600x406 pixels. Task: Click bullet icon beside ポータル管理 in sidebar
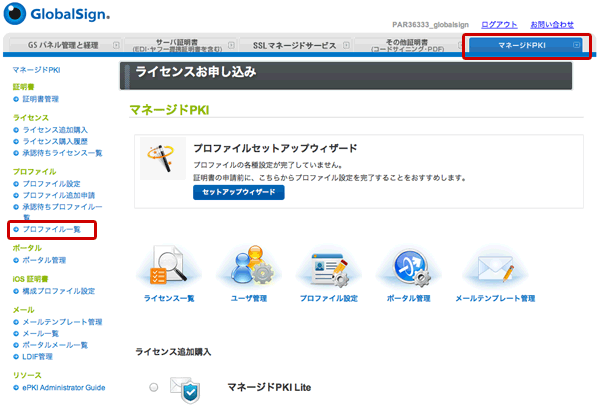16,260
